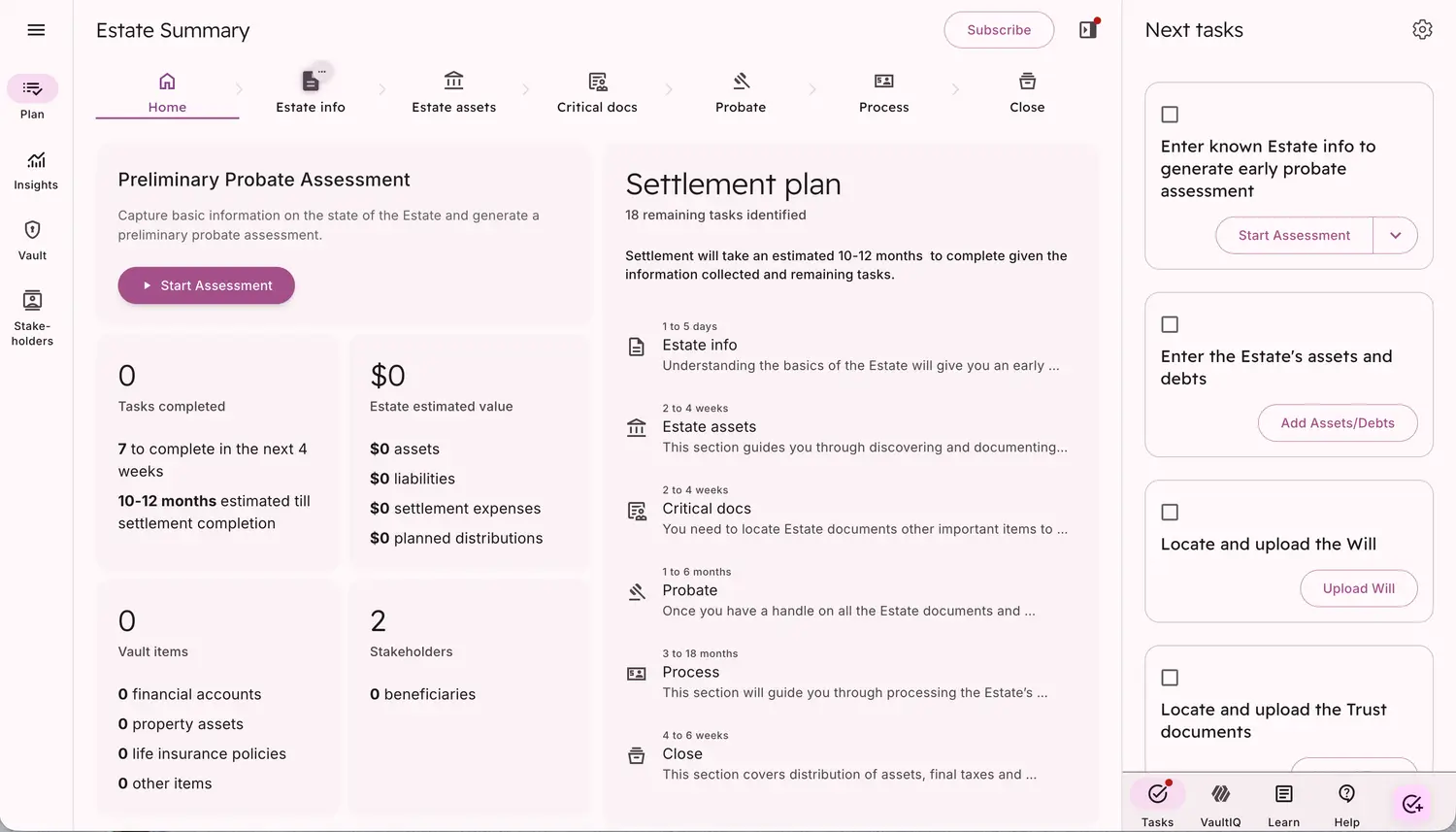
Task: Go to Stakeholders in the sidebar
Action: (x=32, y=316)
